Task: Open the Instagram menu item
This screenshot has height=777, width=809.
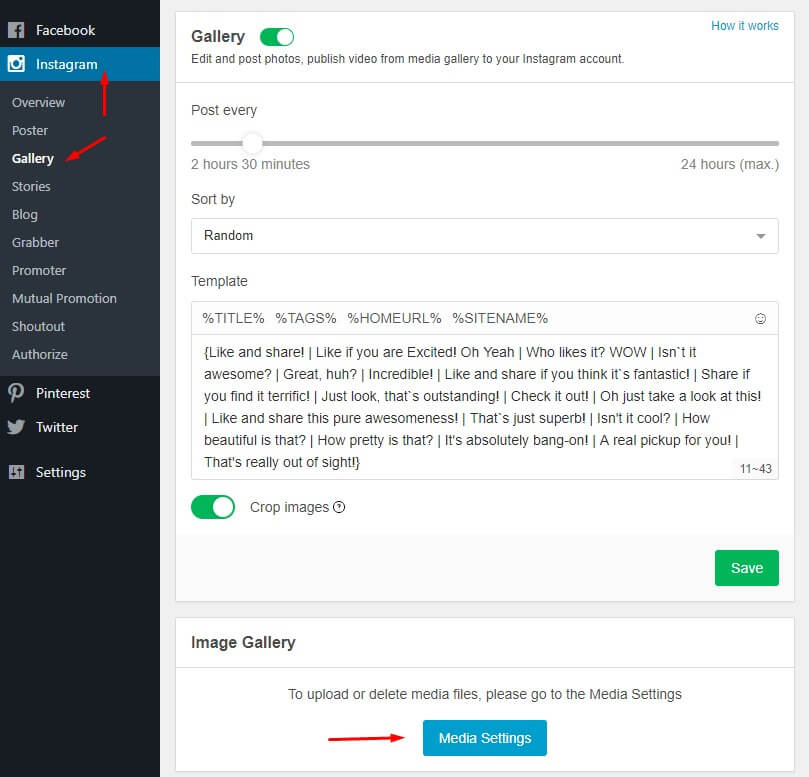Action: (80, 64)
